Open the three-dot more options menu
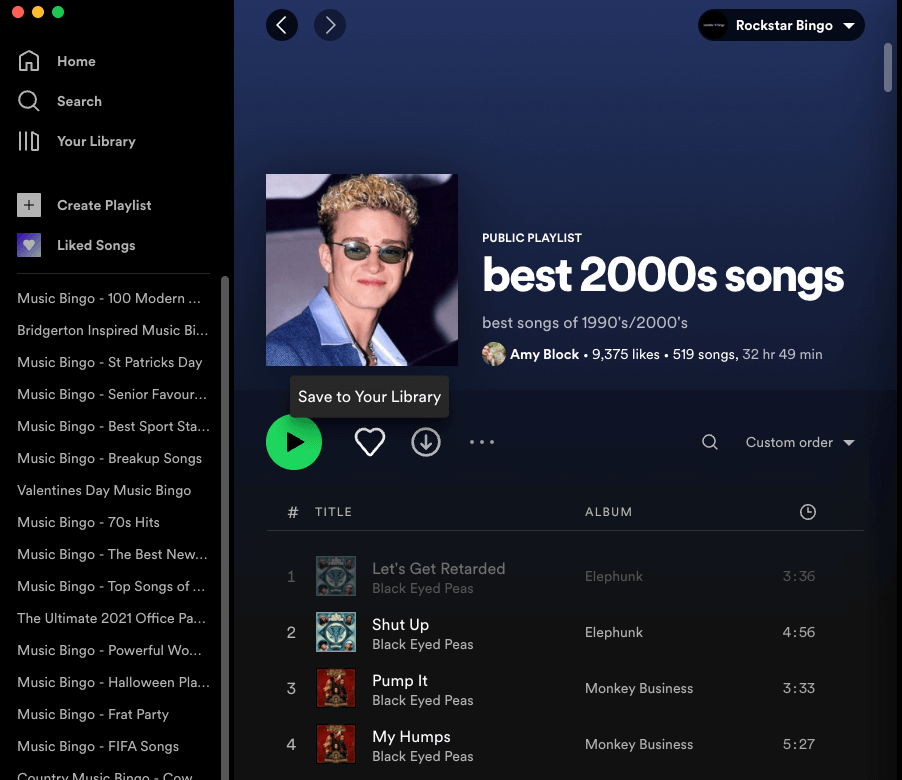The height and width of the screenshot is (780, 902). (482, 442)
